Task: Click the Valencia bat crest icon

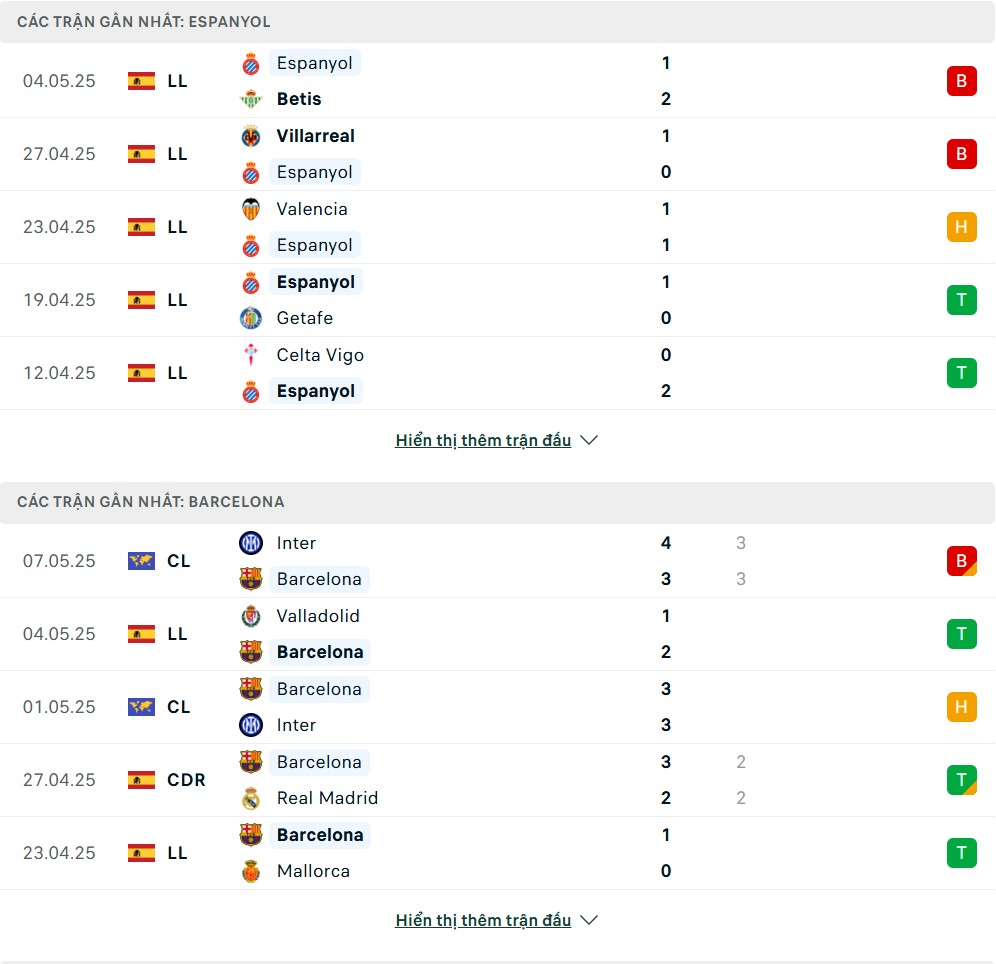Action: tap(251, 209)
